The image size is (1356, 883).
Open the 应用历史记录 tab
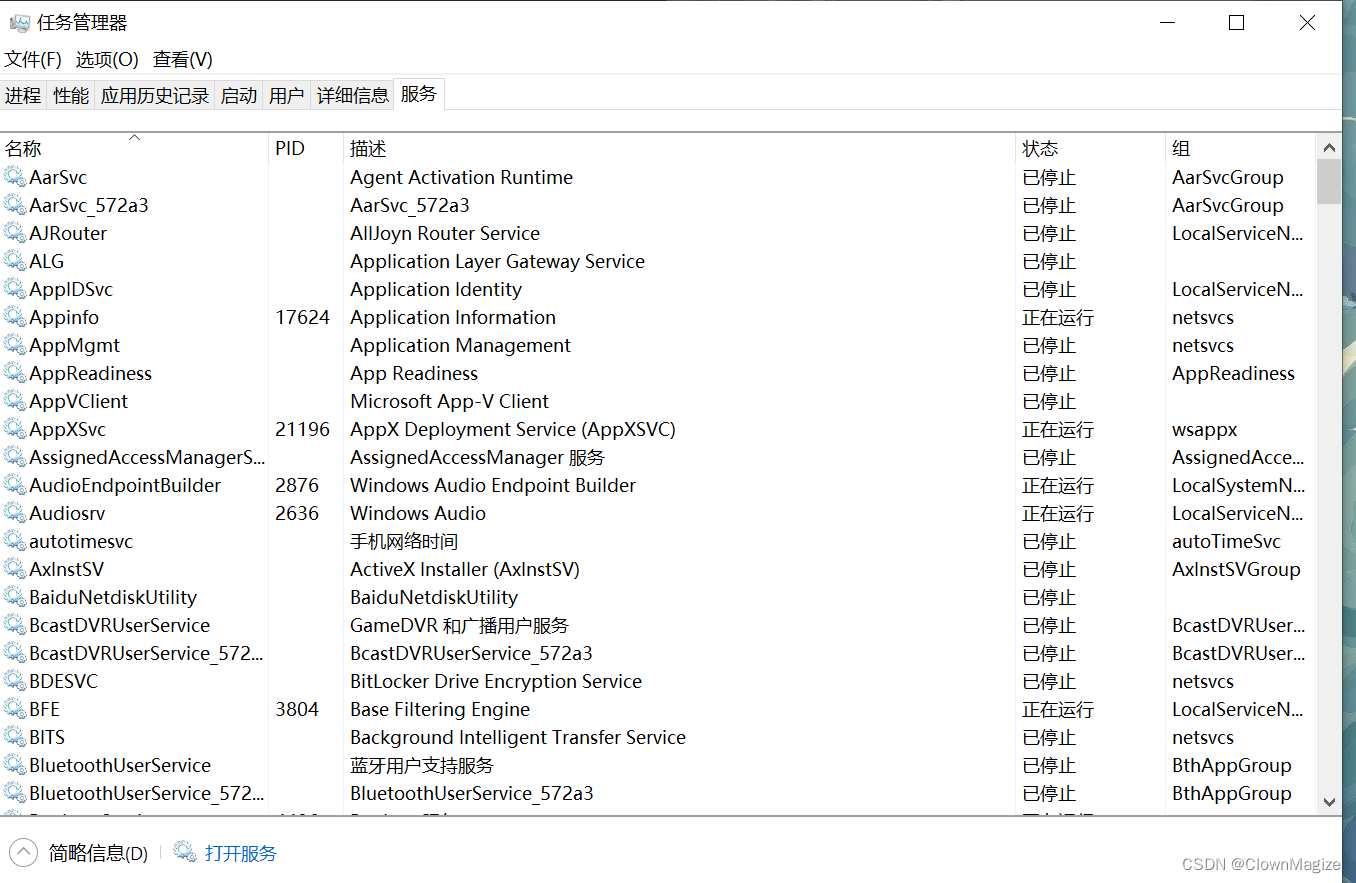155,95
